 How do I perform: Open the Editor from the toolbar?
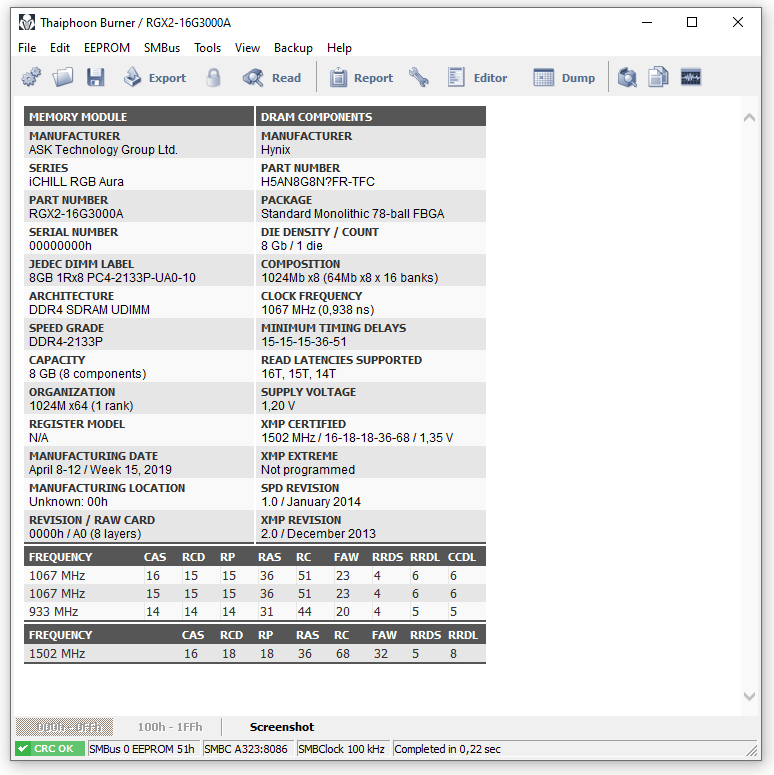[477, 78]
